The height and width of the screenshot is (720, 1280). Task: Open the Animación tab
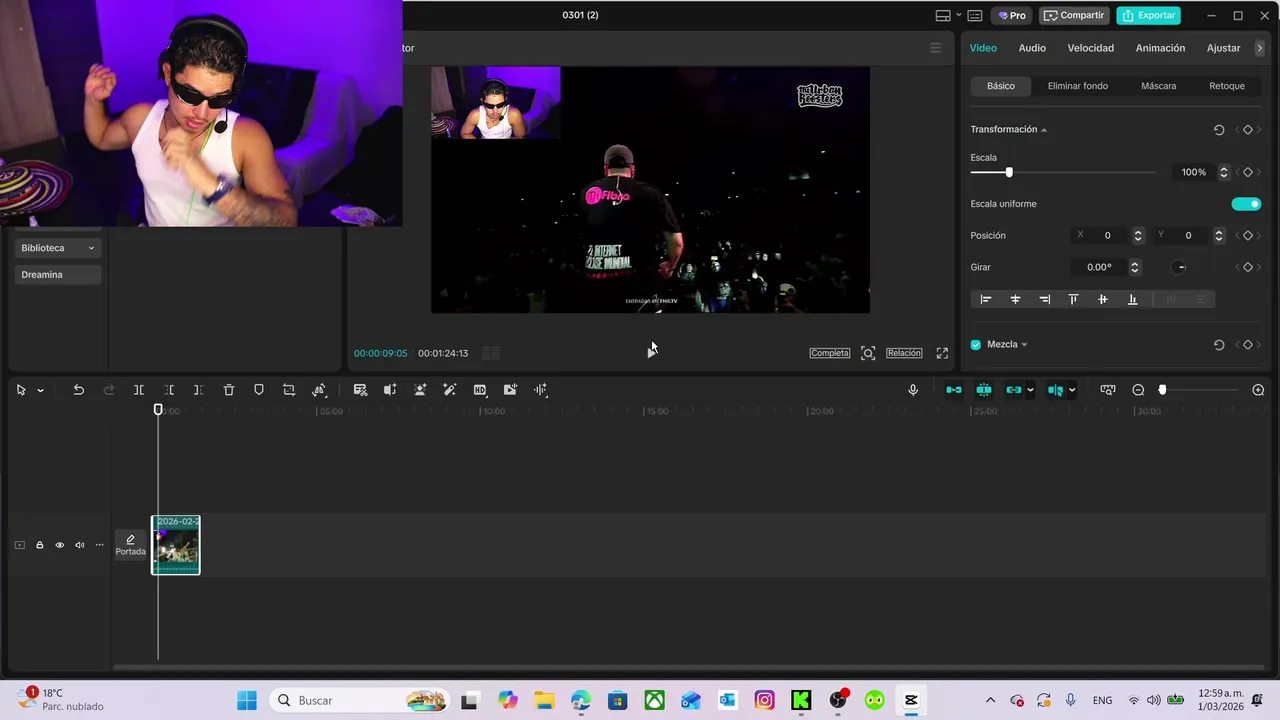coord(1160,48)
